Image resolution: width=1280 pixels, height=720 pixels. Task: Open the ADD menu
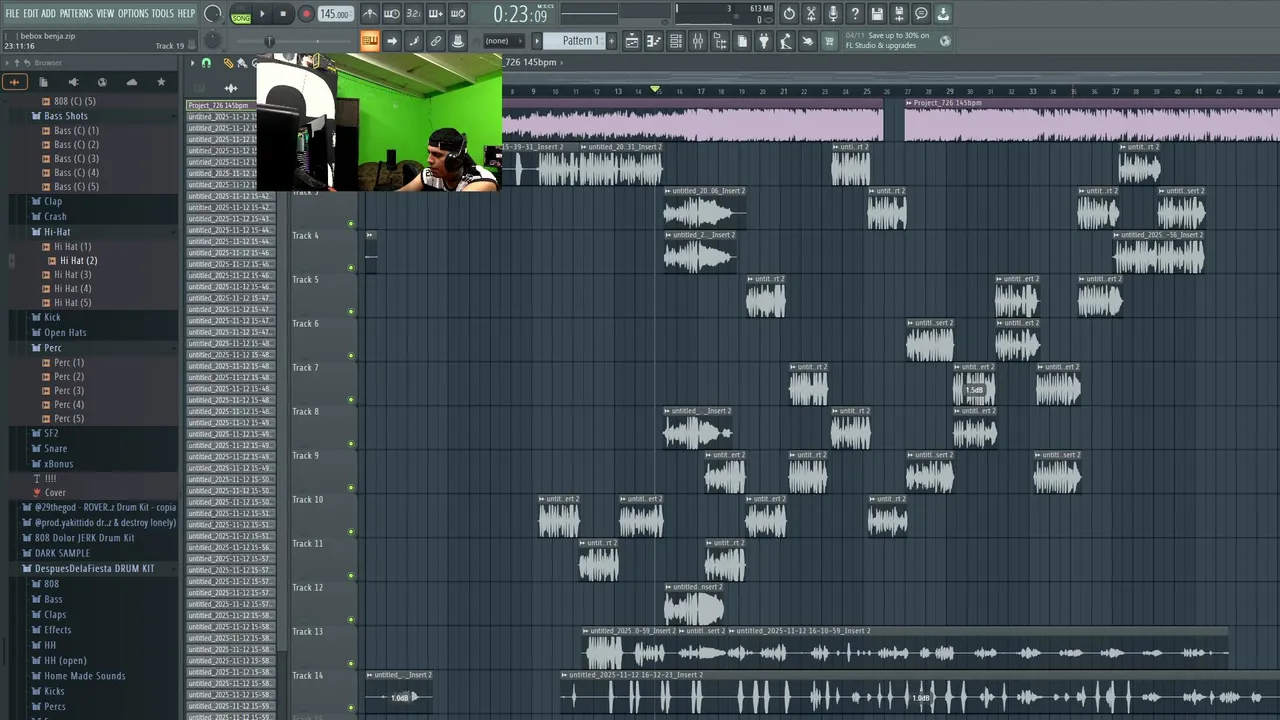49,13
